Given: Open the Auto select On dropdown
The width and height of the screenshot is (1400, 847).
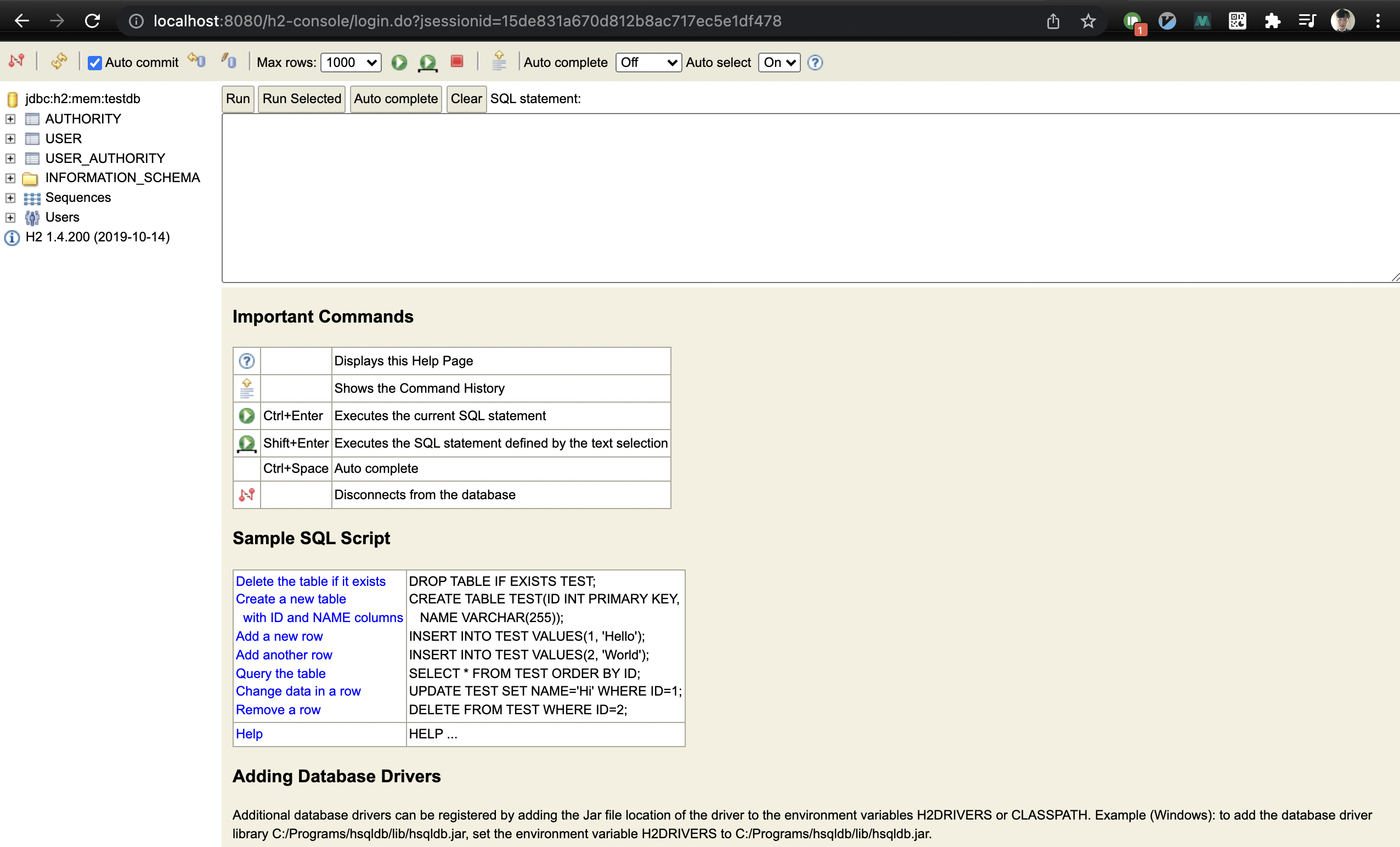Looking at the screenshot, I should pyautogui.click(x=778, y=63).
